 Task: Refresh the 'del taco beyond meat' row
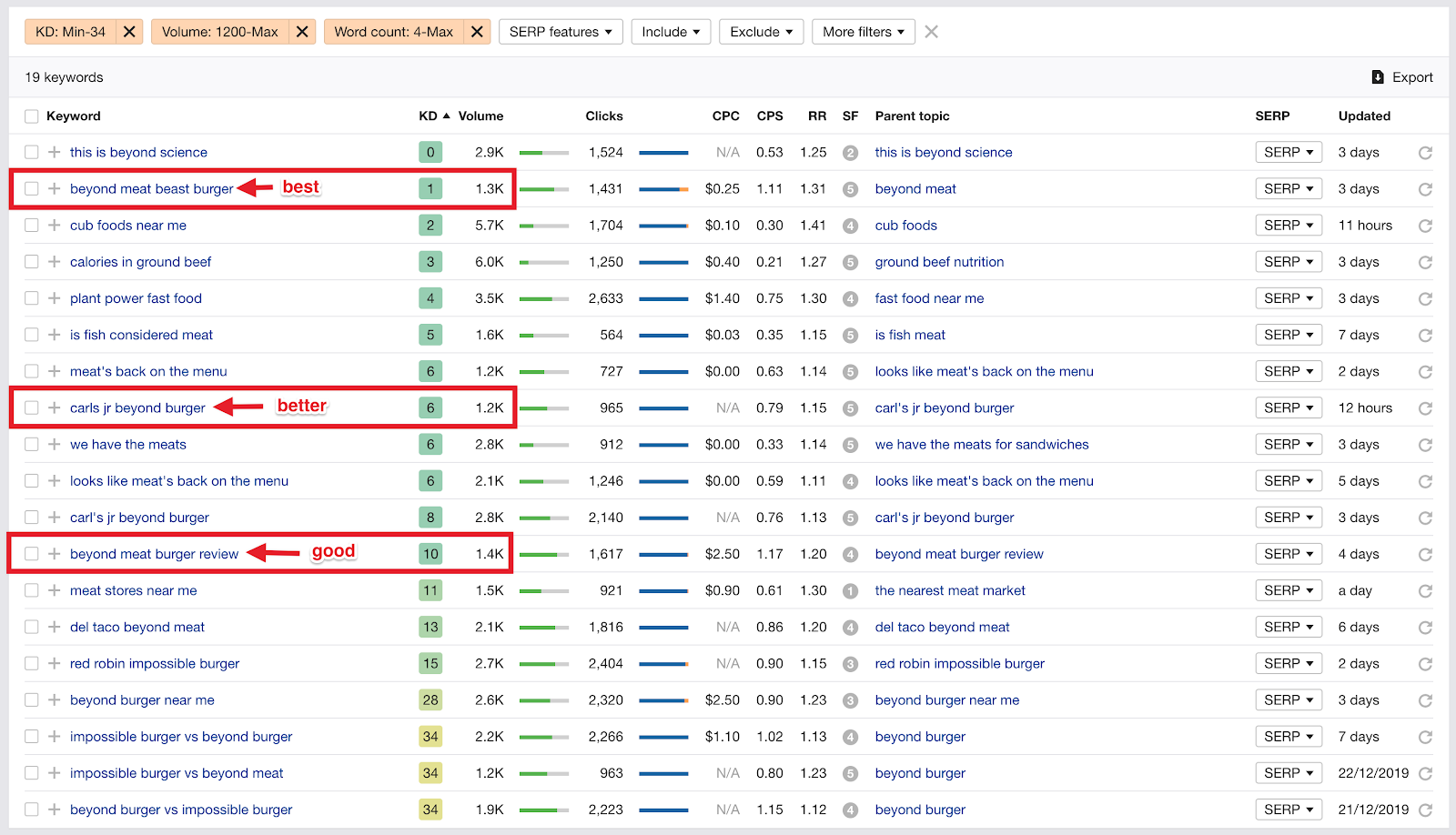coord(1425,627)
